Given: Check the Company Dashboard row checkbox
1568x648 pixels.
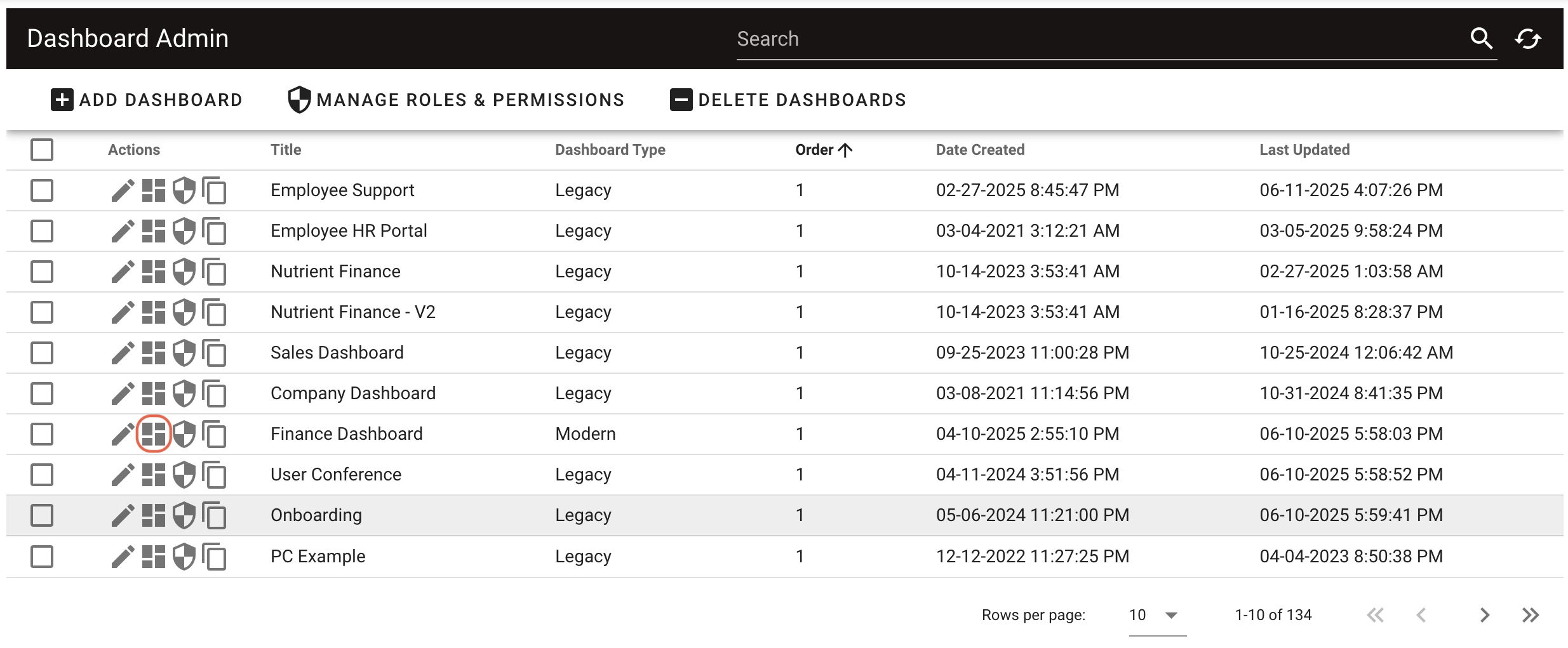Looking at the screenshot, I should (42, 393).
